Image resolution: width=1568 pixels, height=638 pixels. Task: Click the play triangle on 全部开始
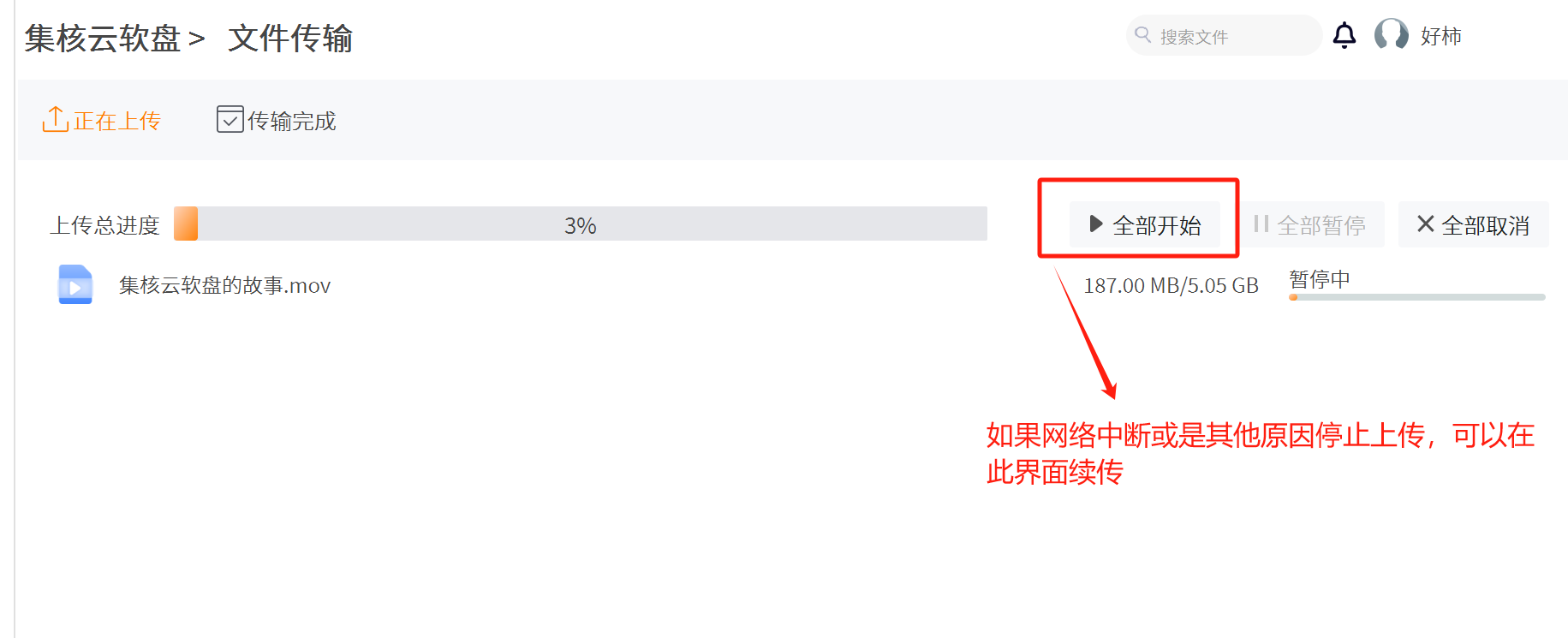(1095, 224)
